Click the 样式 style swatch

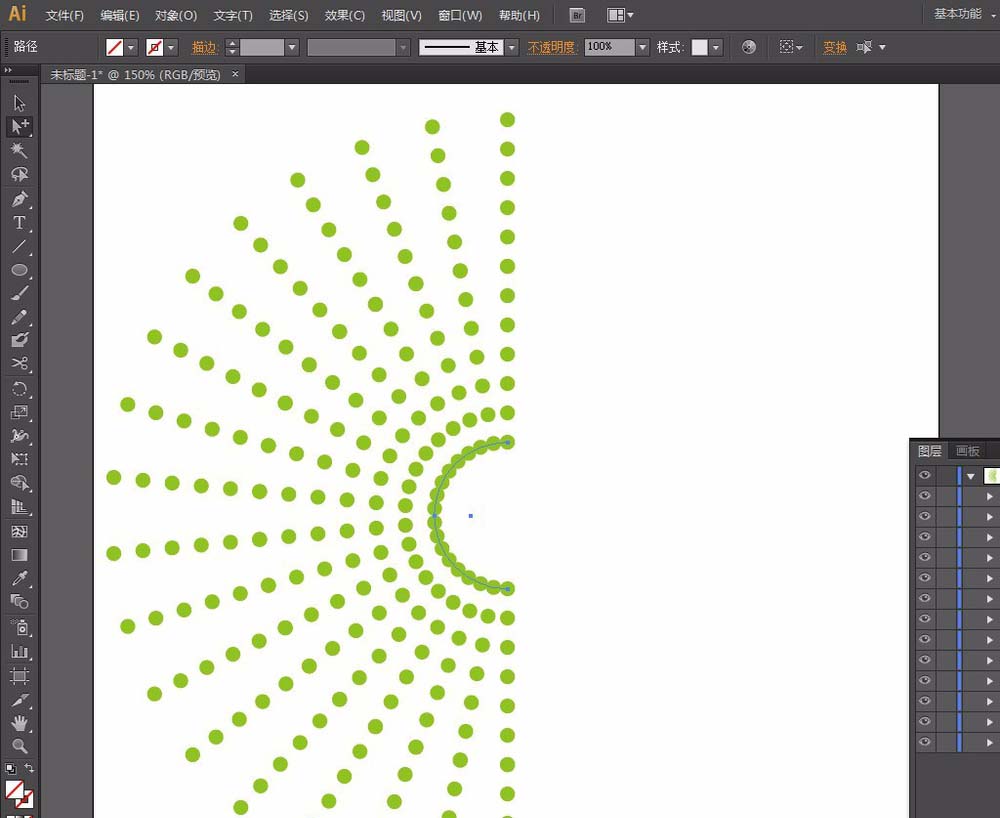tap(700, 47)
